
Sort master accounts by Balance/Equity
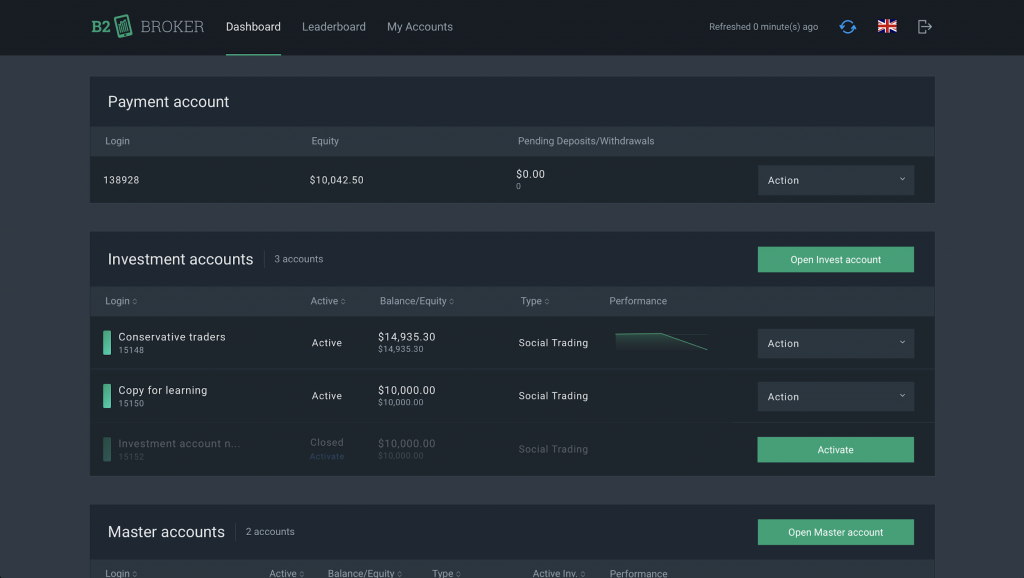coord(365,573)
